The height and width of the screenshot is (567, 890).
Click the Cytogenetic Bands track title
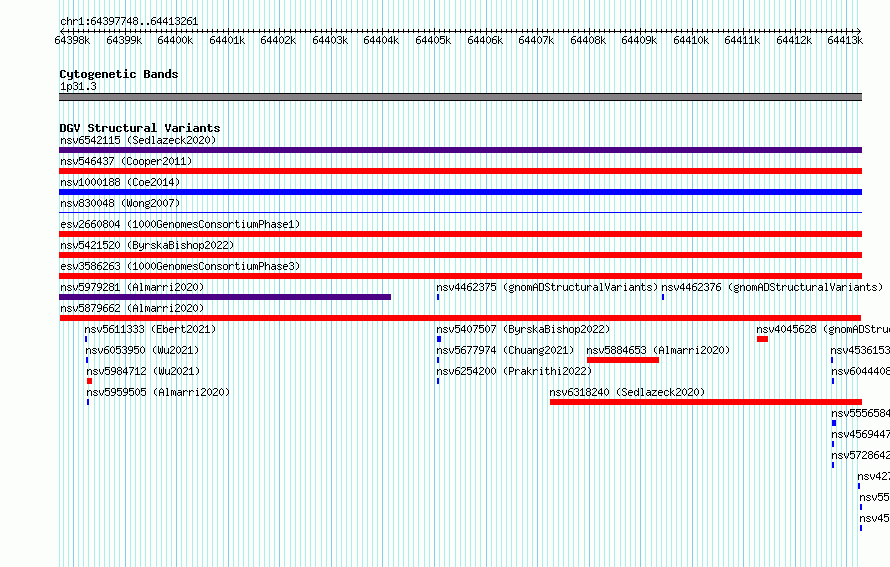pos(119,74)
